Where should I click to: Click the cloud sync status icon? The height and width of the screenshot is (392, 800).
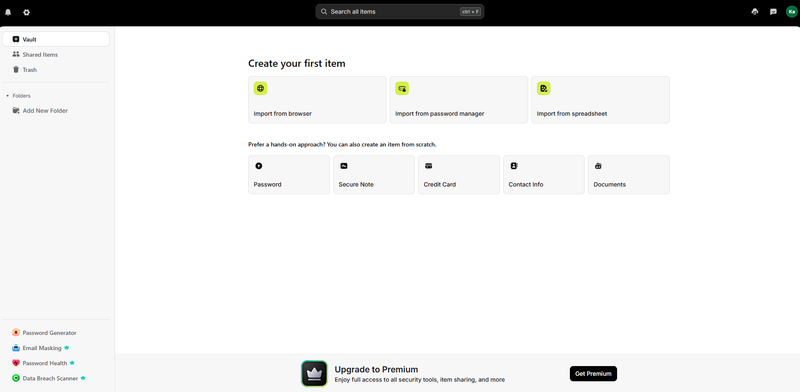[755, 12]
